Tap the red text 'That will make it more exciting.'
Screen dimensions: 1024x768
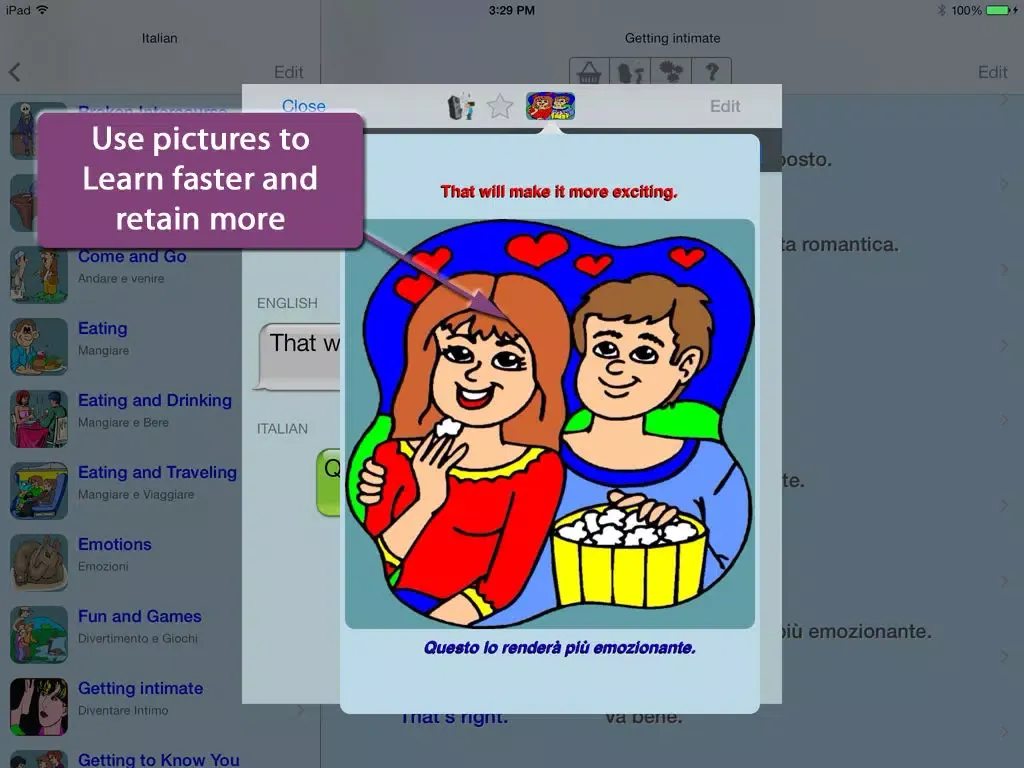tap(559, 192)
